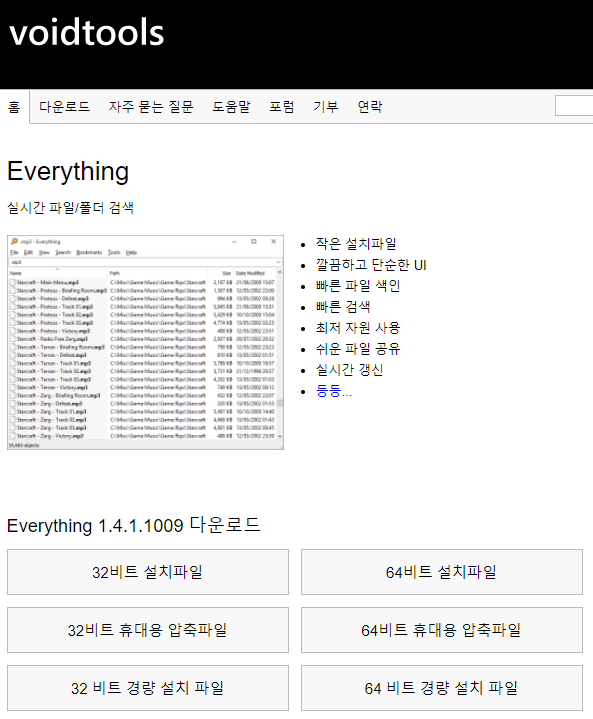Download 64 비트 경량 설치 파일

pos(442,688)
